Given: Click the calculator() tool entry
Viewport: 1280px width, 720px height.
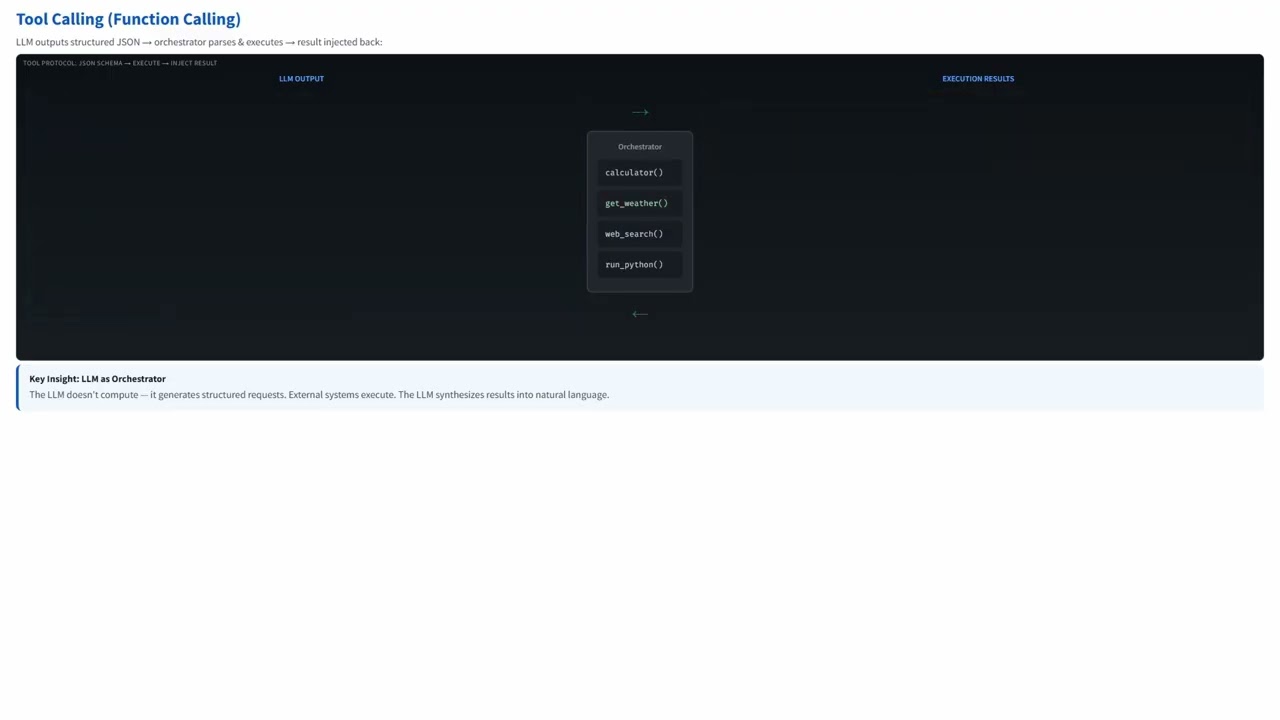Looking at the screenshot, I should pos(639,173).
